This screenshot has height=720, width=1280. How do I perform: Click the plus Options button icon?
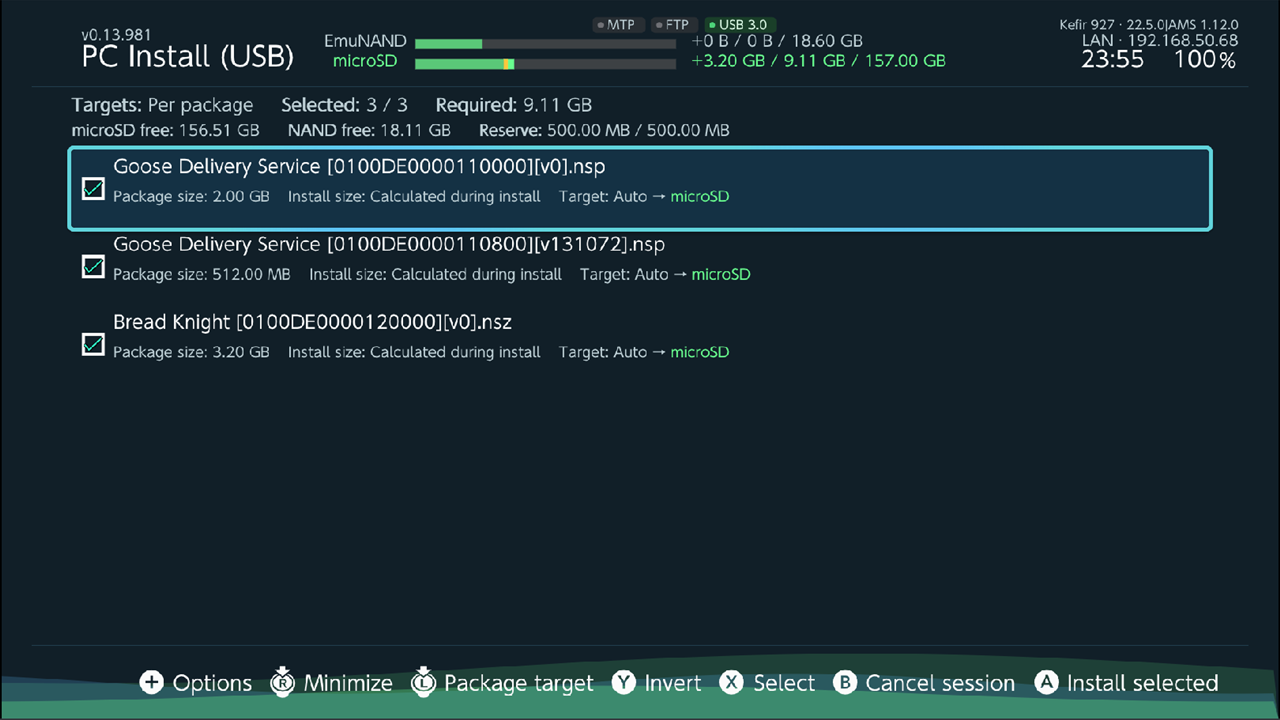(x=151, y=683)
